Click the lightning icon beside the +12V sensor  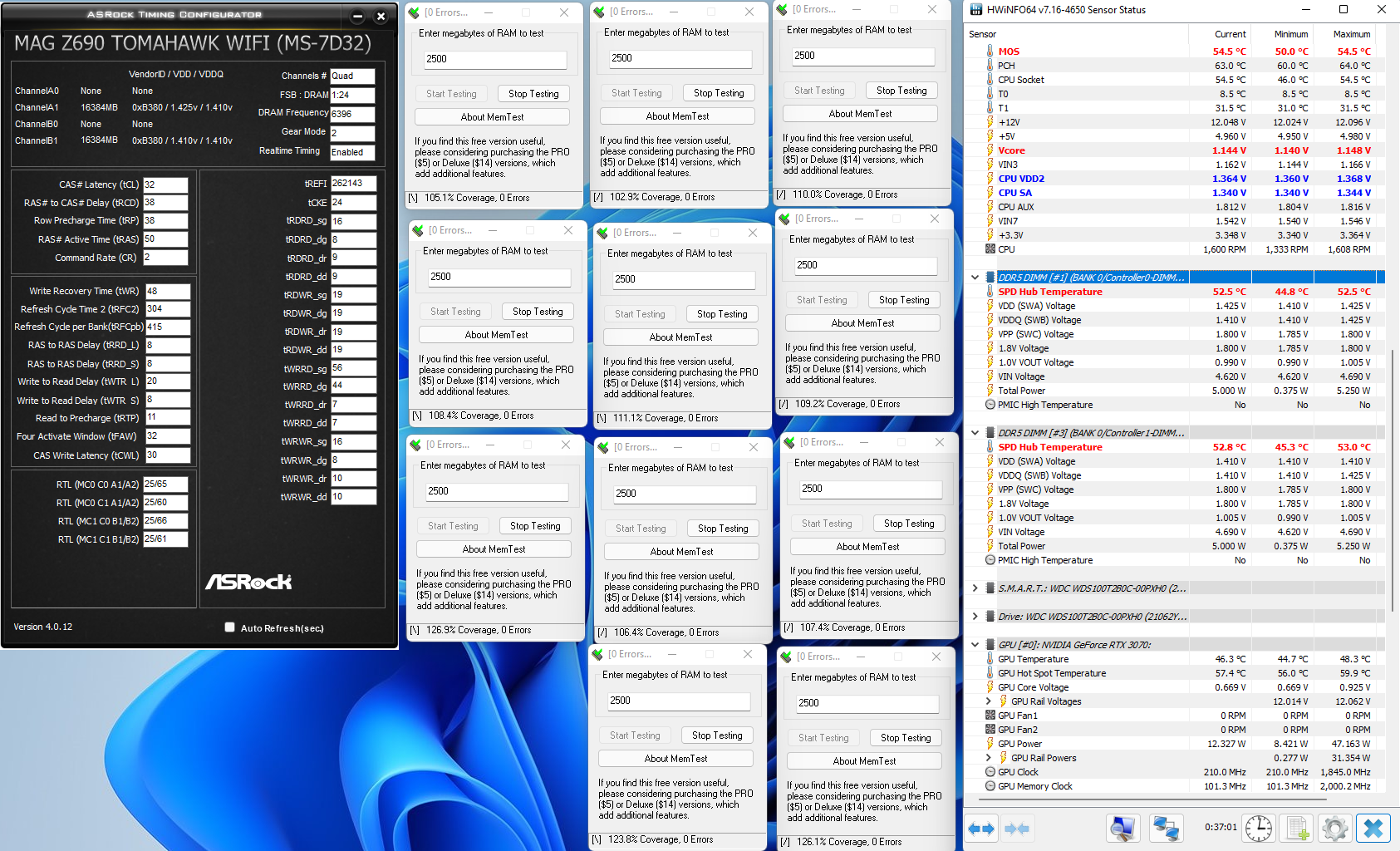pyautogui.click(x=990, y=122)
